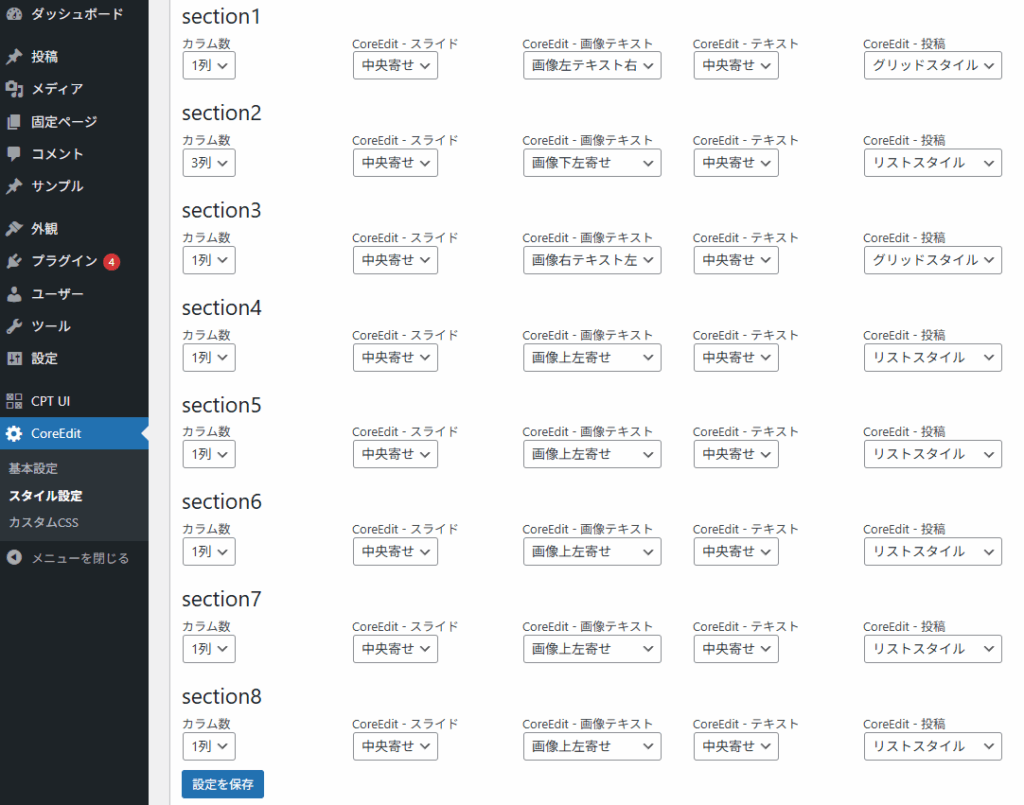Open section2 画像テキスト dropdown showing 画像下左寄せ
Screen dimensions: 1024x805
click(591, 163)
